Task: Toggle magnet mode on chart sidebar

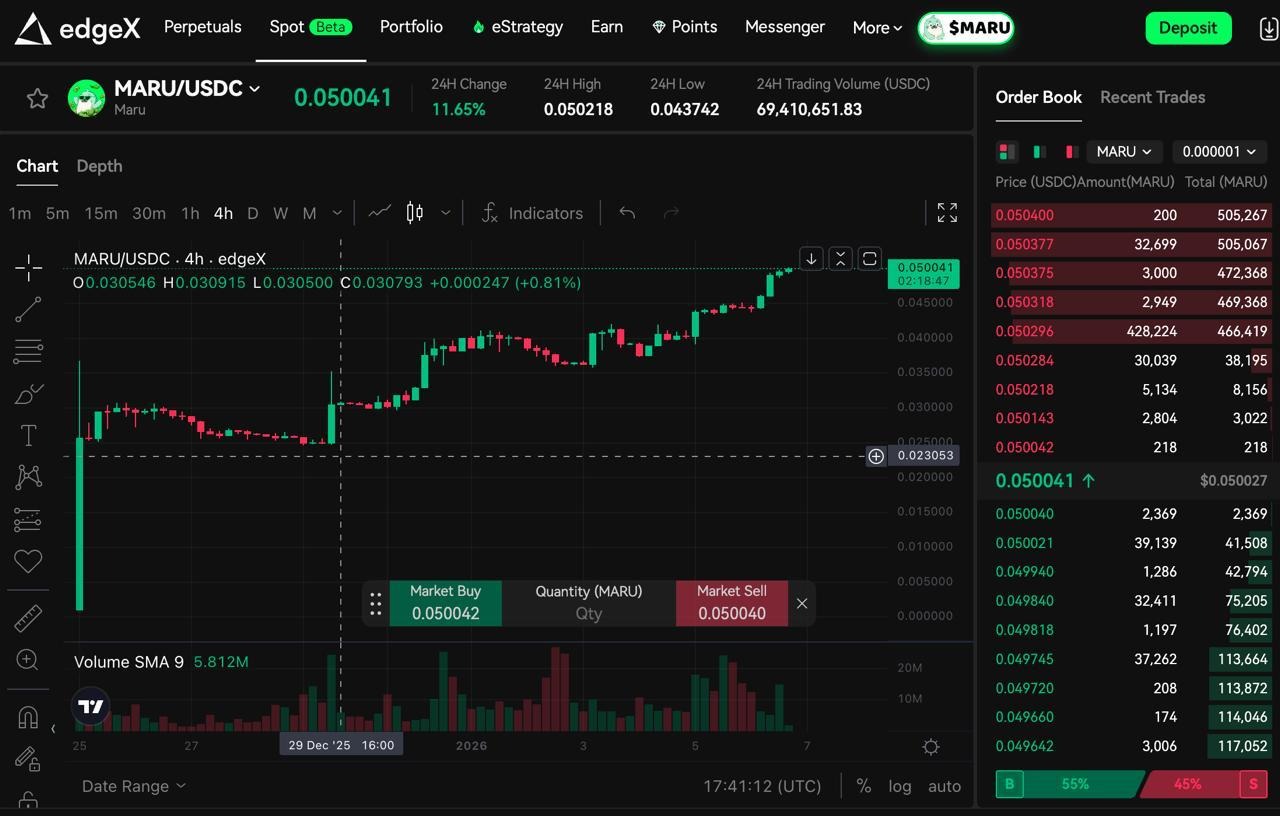Action: (28, 717)
